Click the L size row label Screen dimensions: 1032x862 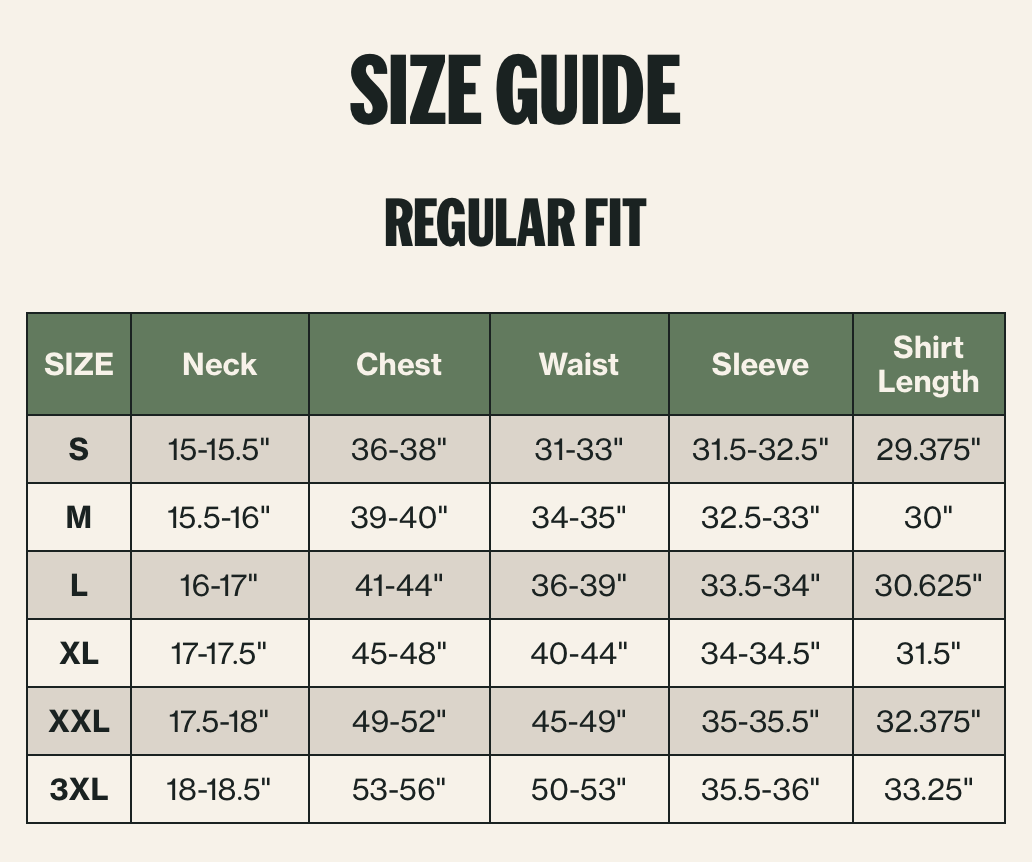point(79,585)
